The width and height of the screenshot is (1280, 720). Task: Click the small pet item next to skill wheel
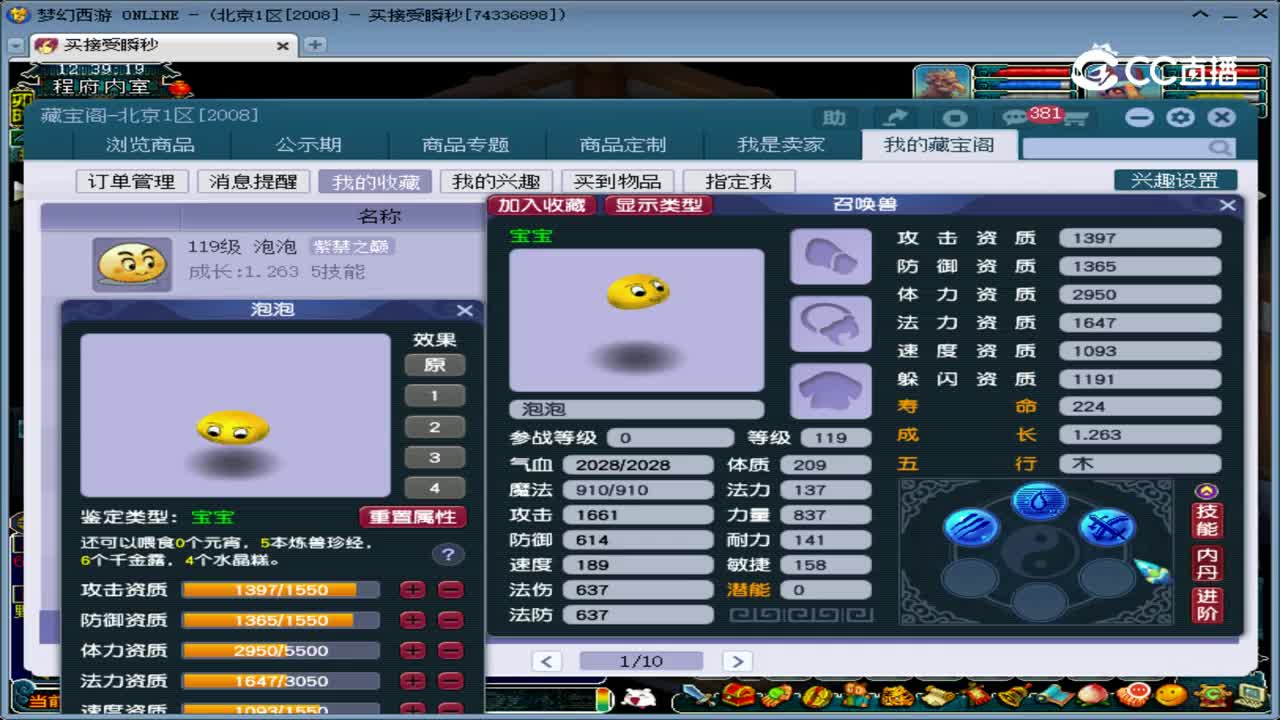pos(1151,571)
